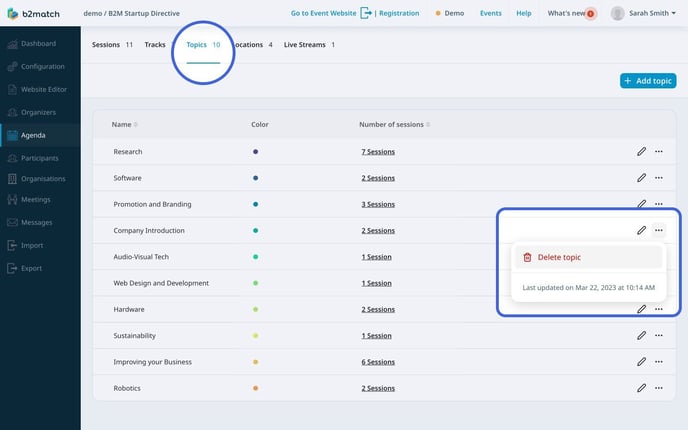Open the 2 Sessions link for Company Introduction
Image resolution: width=688 pixels, height=430 pixels.
pos(378,231)
